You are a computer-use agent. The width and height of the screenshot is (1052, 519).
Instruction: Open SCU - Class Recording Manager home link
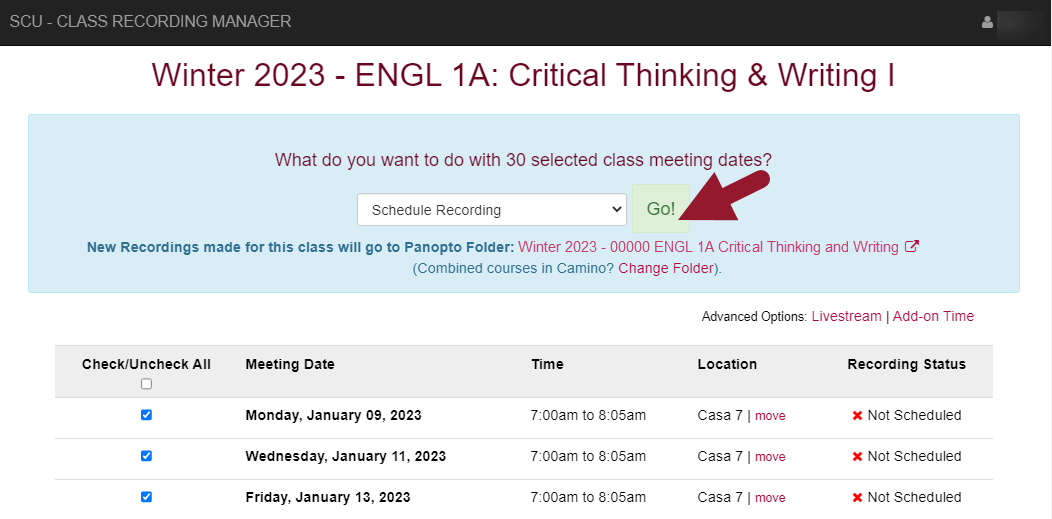click(151, 21)
